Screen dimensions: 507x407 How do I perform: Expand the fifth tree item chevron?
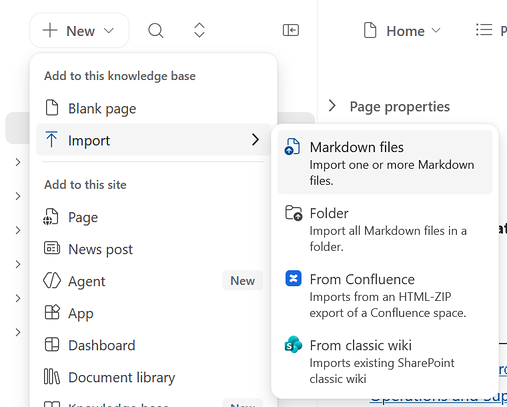tap(18, 298)
